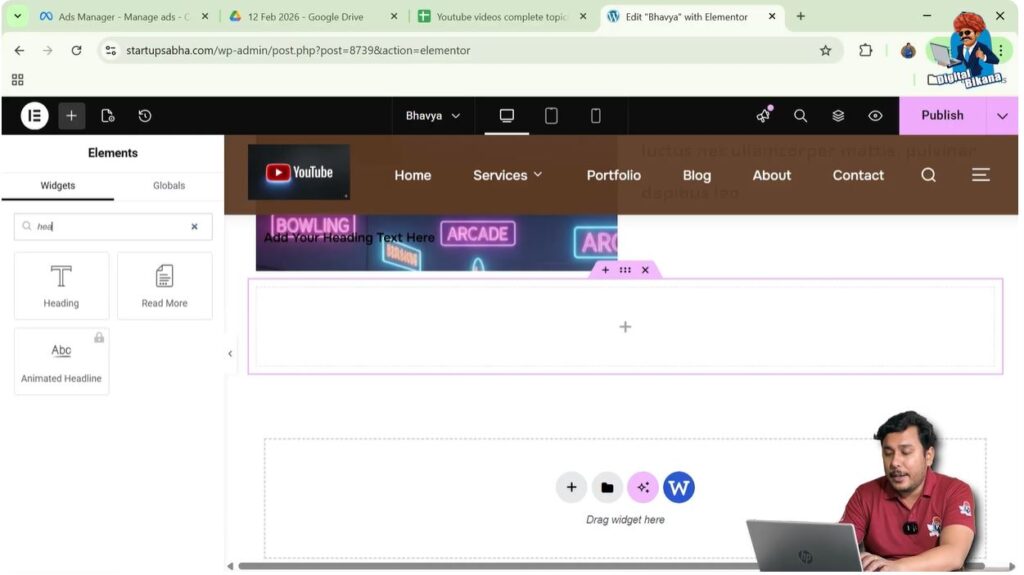Switch to the Globals tab
Viewport: 1024px width, 575px height.
168,186
